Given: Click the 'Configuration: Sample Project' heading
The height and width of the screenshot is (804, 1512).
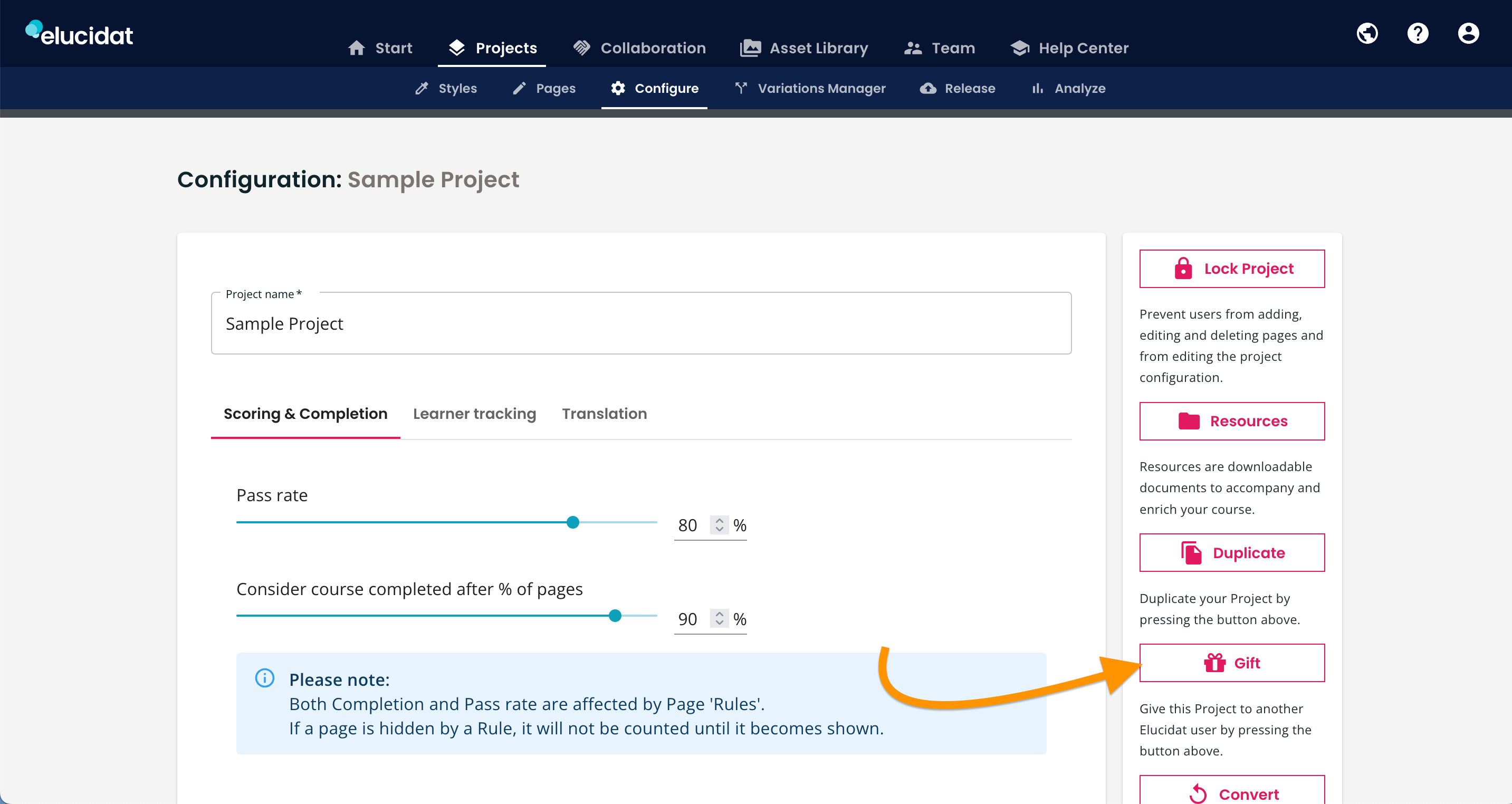Looking at the screenshot, I should (x=348, y=179).
